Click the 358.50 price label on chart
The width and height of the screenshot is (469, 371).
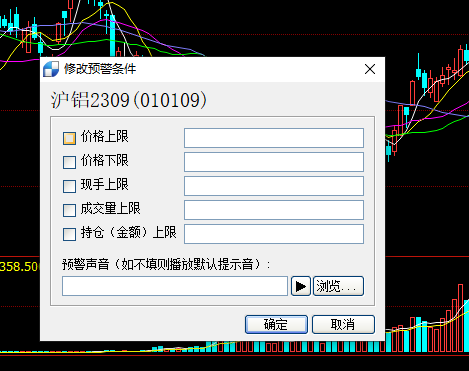(x=20, y=267)
